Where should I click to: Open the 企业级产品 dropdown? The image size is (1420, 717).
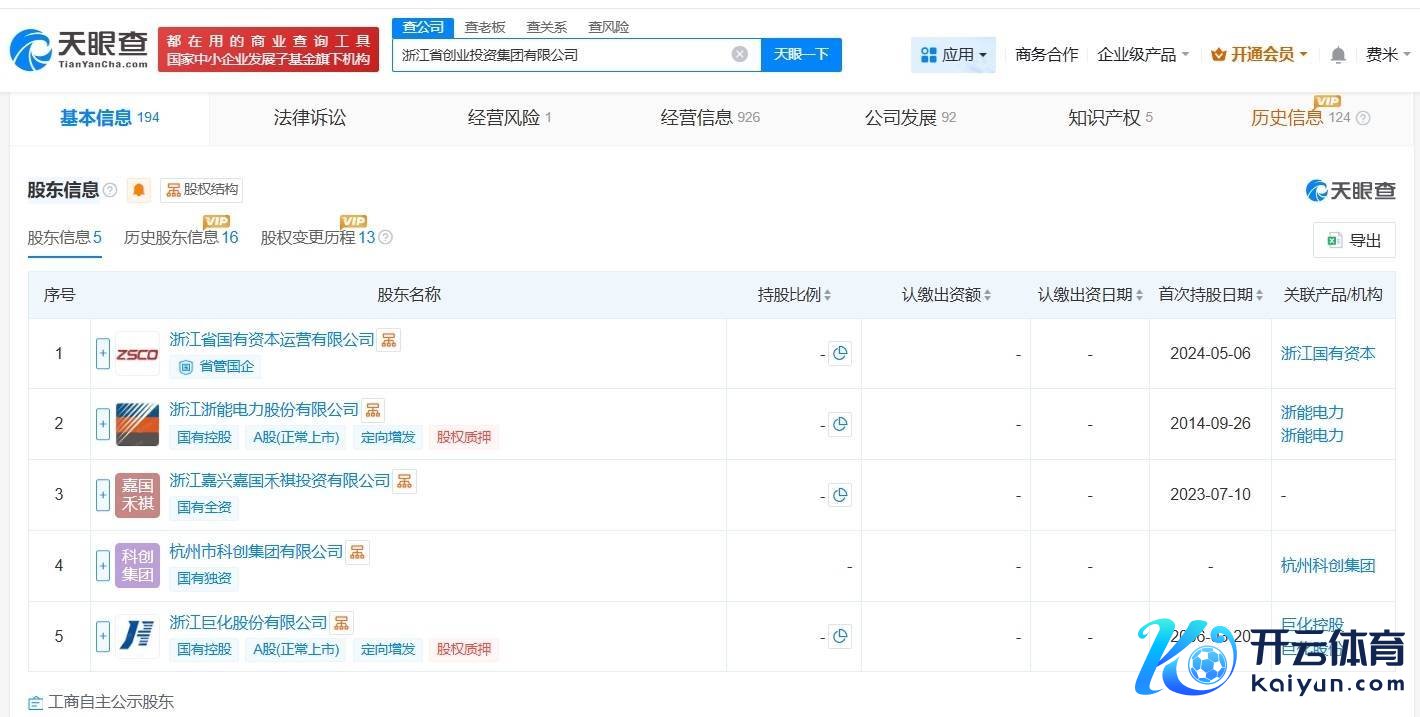click(1143, 55)
